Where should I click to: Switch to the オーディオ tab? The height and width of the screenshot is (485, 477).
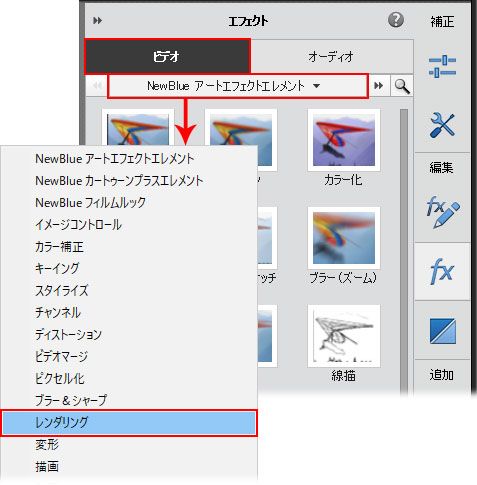331,57
